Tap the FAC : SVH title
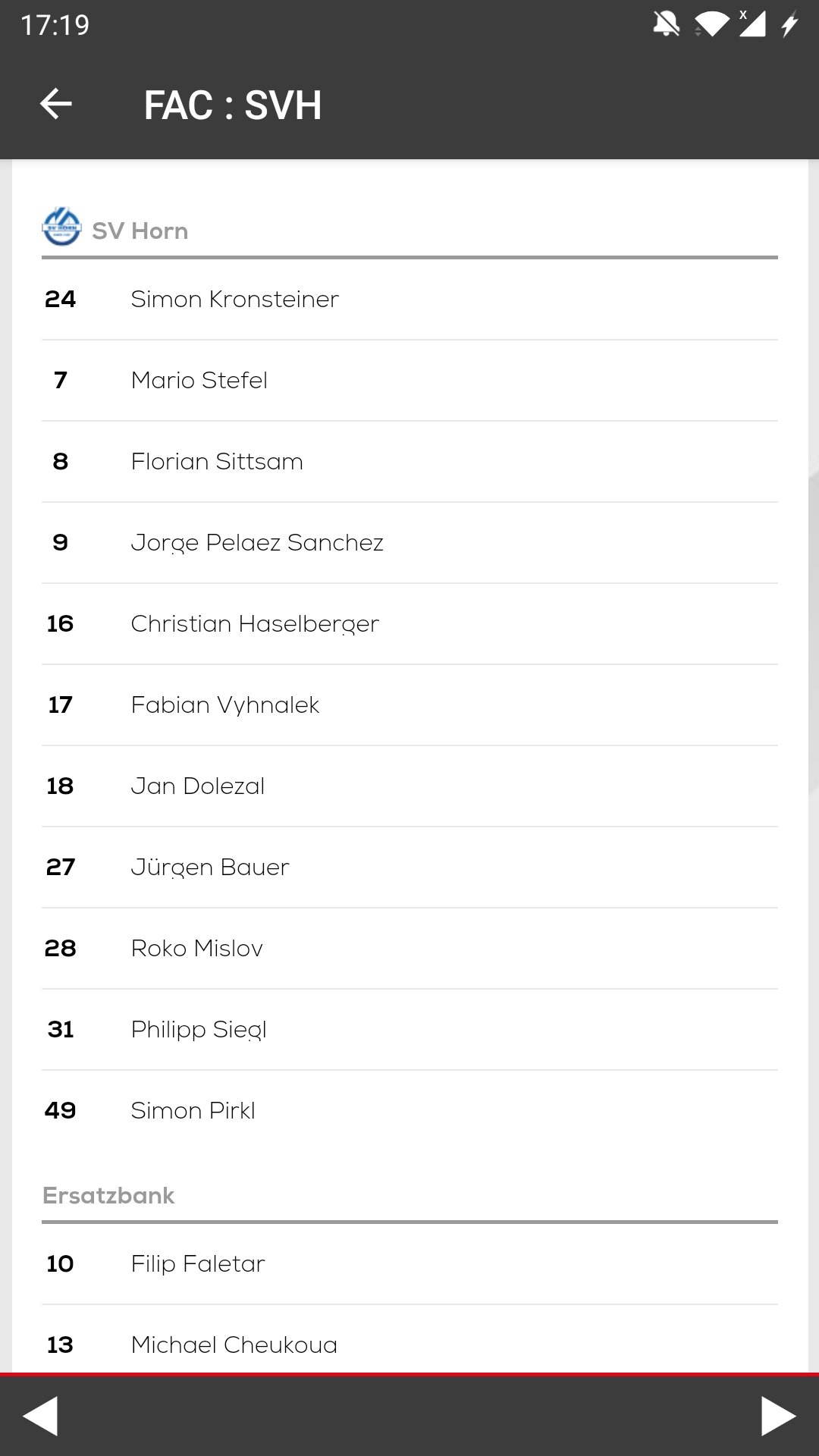The image size is (819, 1456). pos(233,105)
